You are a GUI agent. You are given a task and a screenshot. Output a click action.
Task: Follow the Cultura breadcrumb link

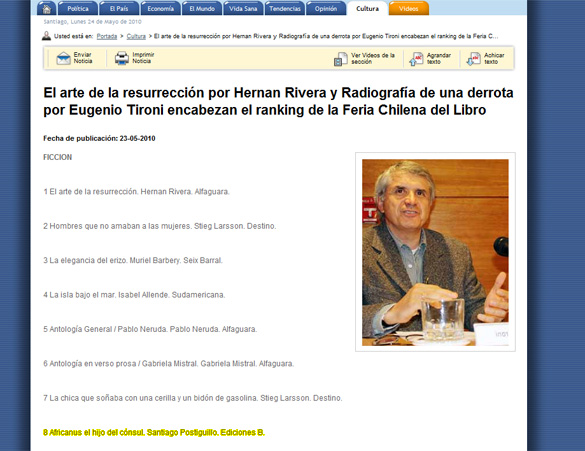136,36
